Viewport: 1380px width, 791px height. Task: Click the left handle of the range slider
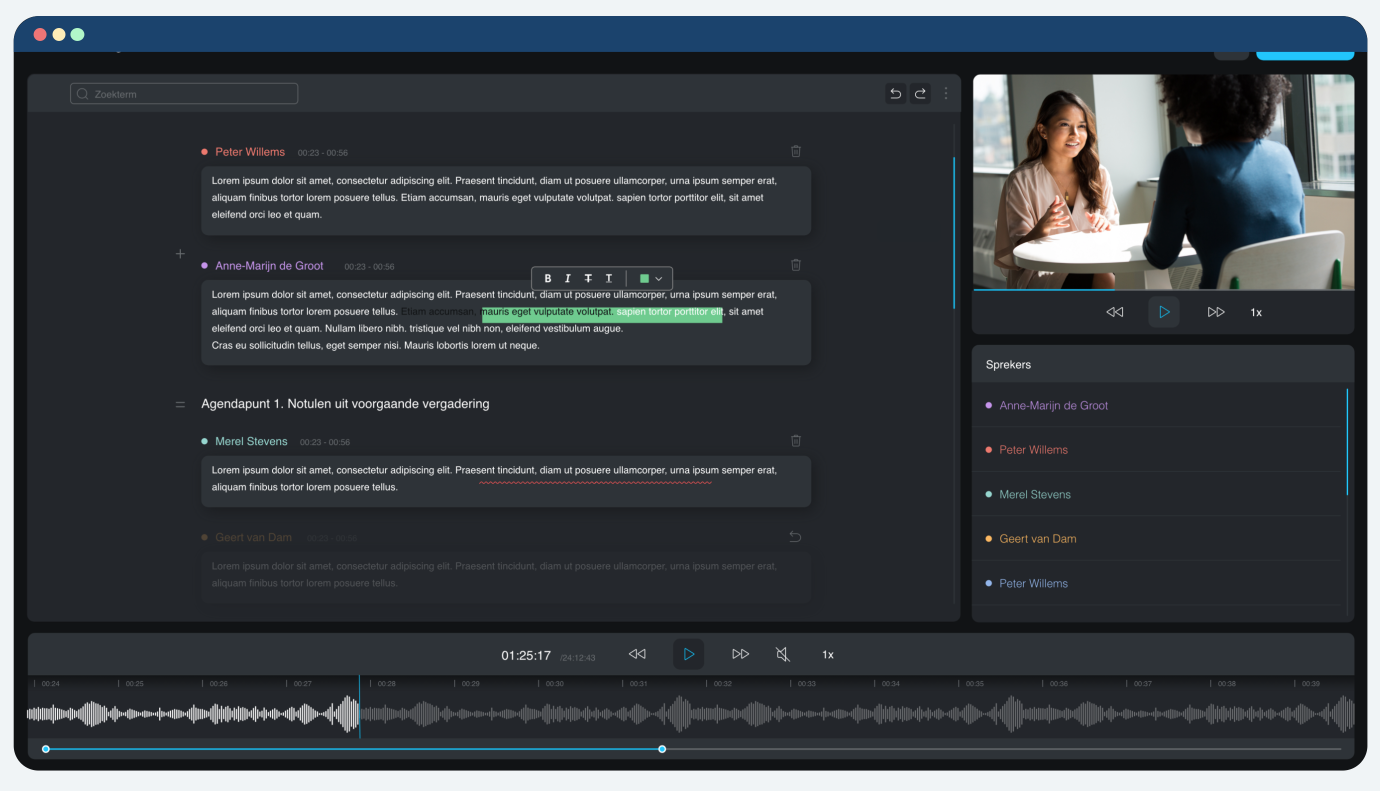46,749
